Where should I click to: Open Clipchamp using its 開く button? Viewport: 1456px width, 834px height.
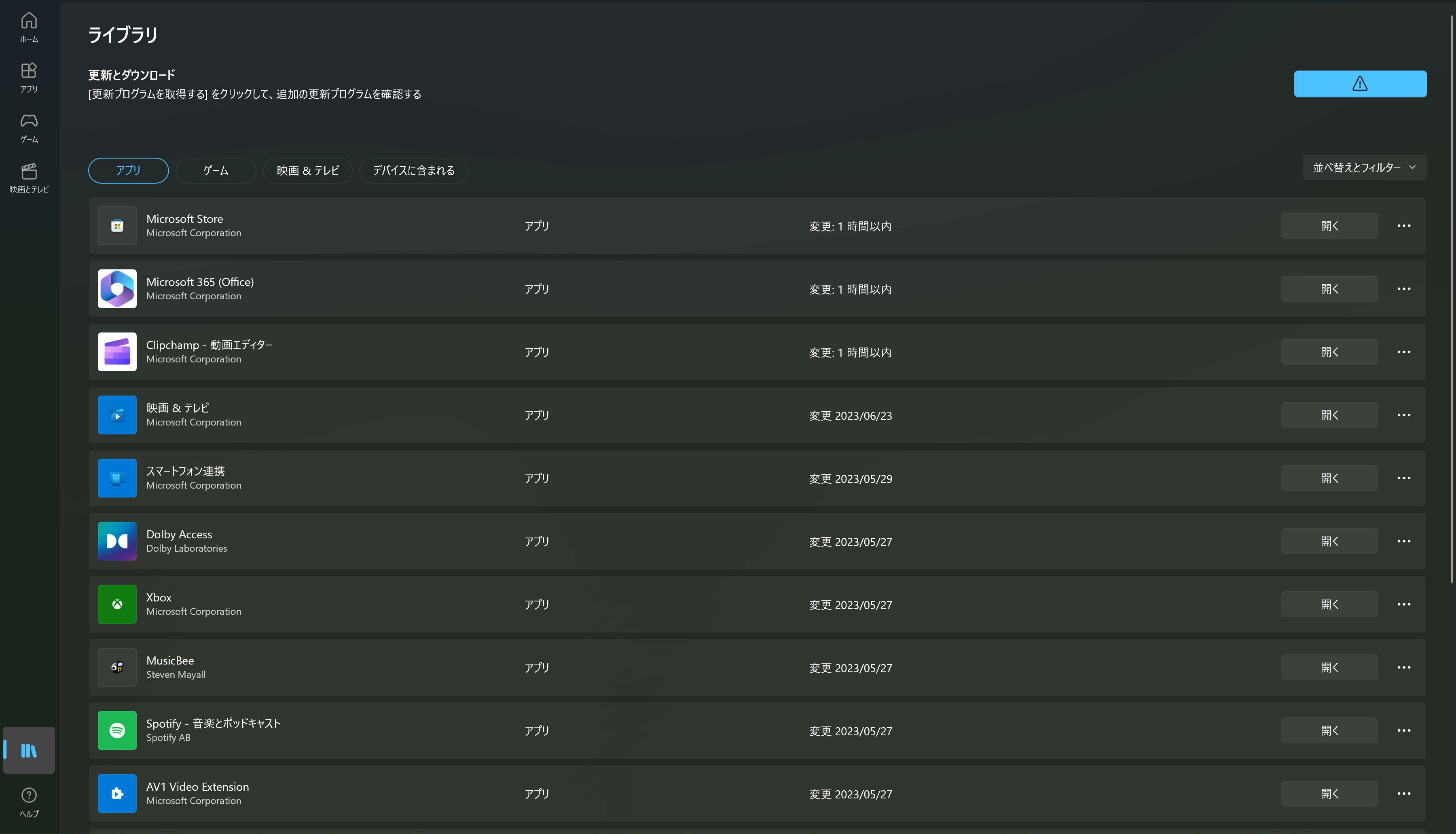(x=1329, y=352)
